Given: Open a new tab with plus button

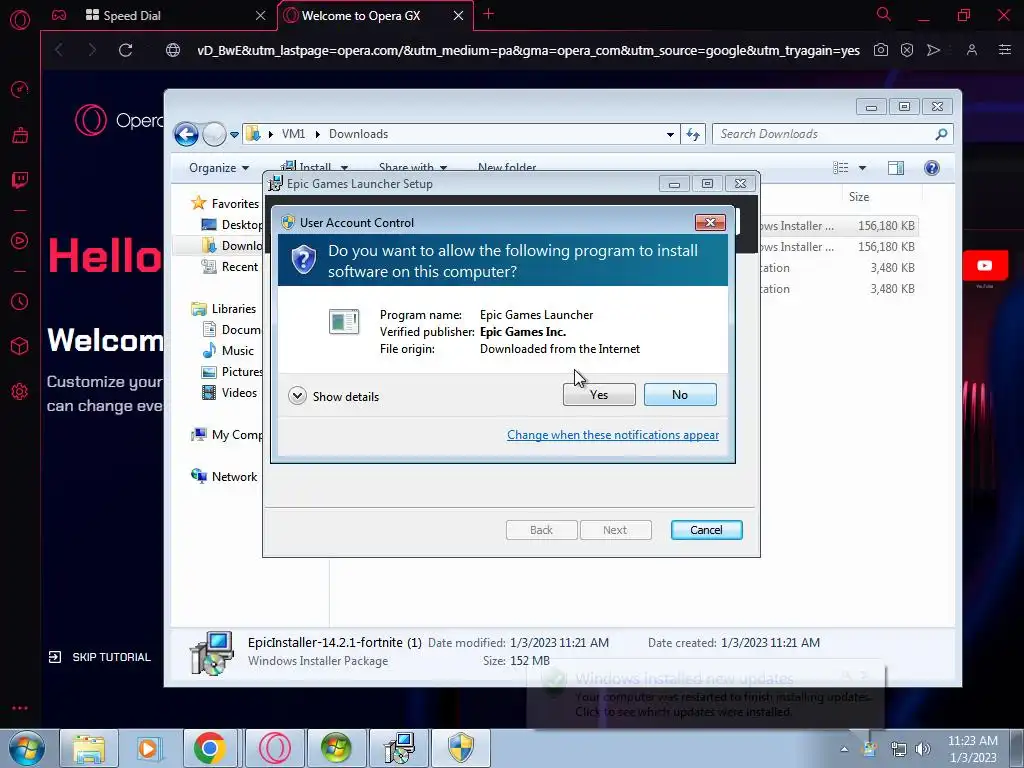Looking at the screenshot, I should [488, 14].
